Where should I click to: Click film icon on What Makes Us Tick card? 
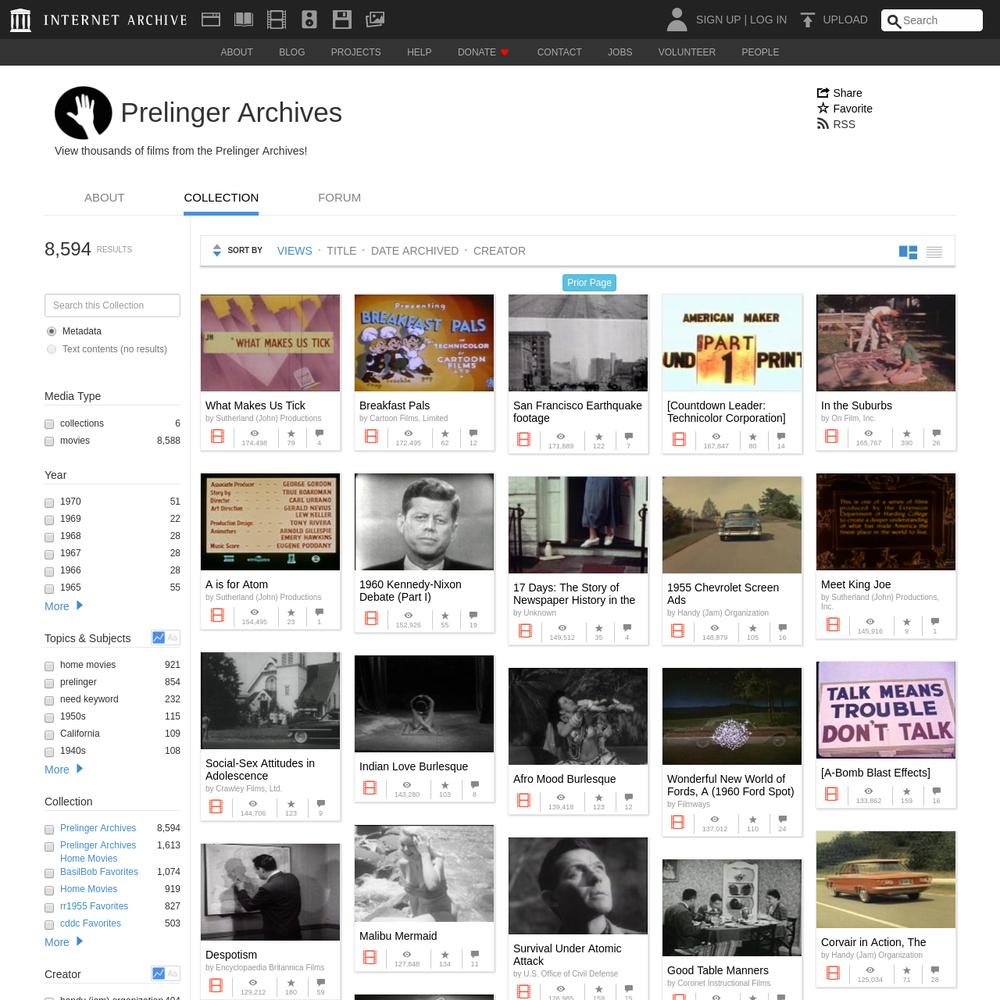[217, 436]
